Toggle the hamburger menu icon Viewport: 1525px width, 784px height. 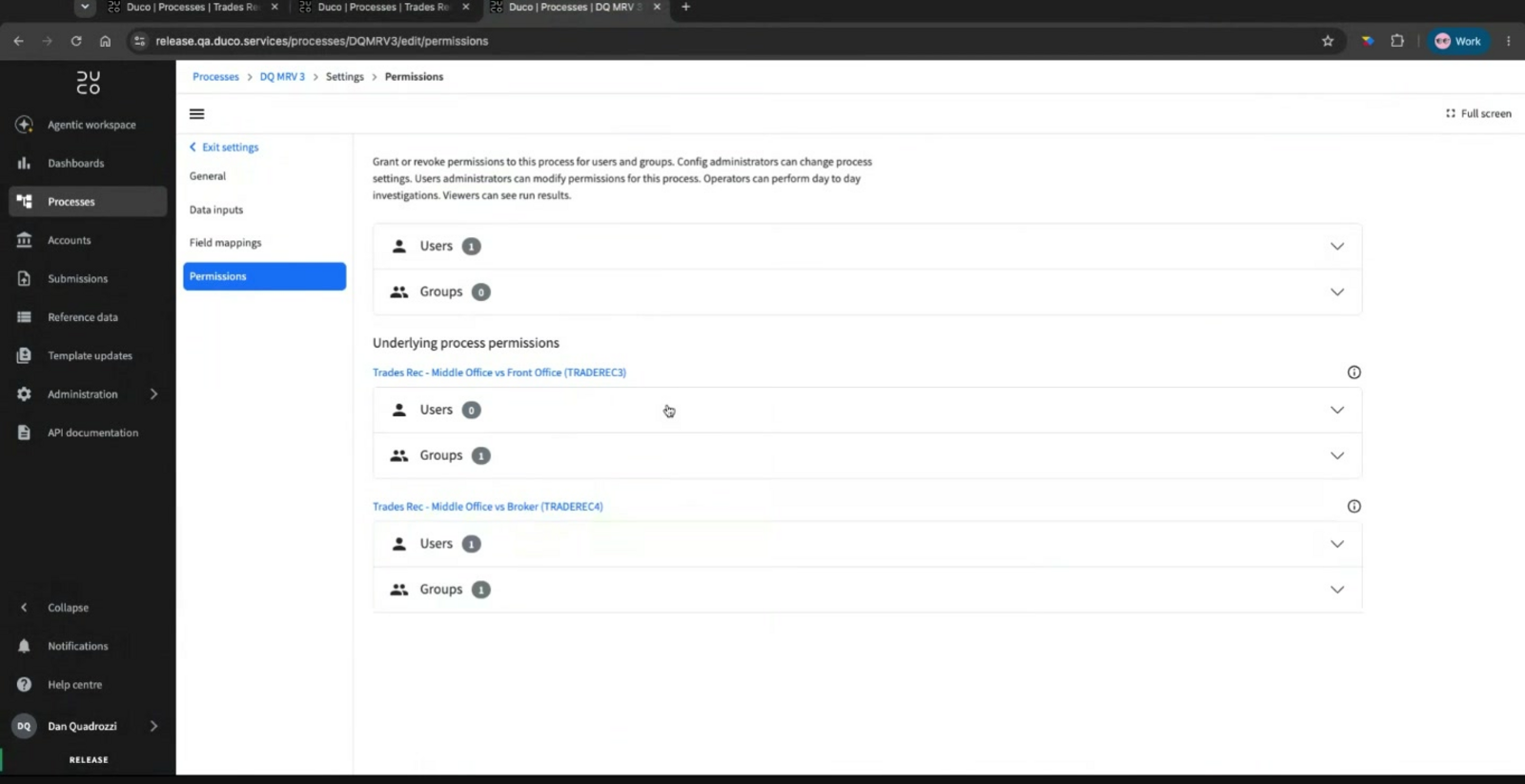197,113
